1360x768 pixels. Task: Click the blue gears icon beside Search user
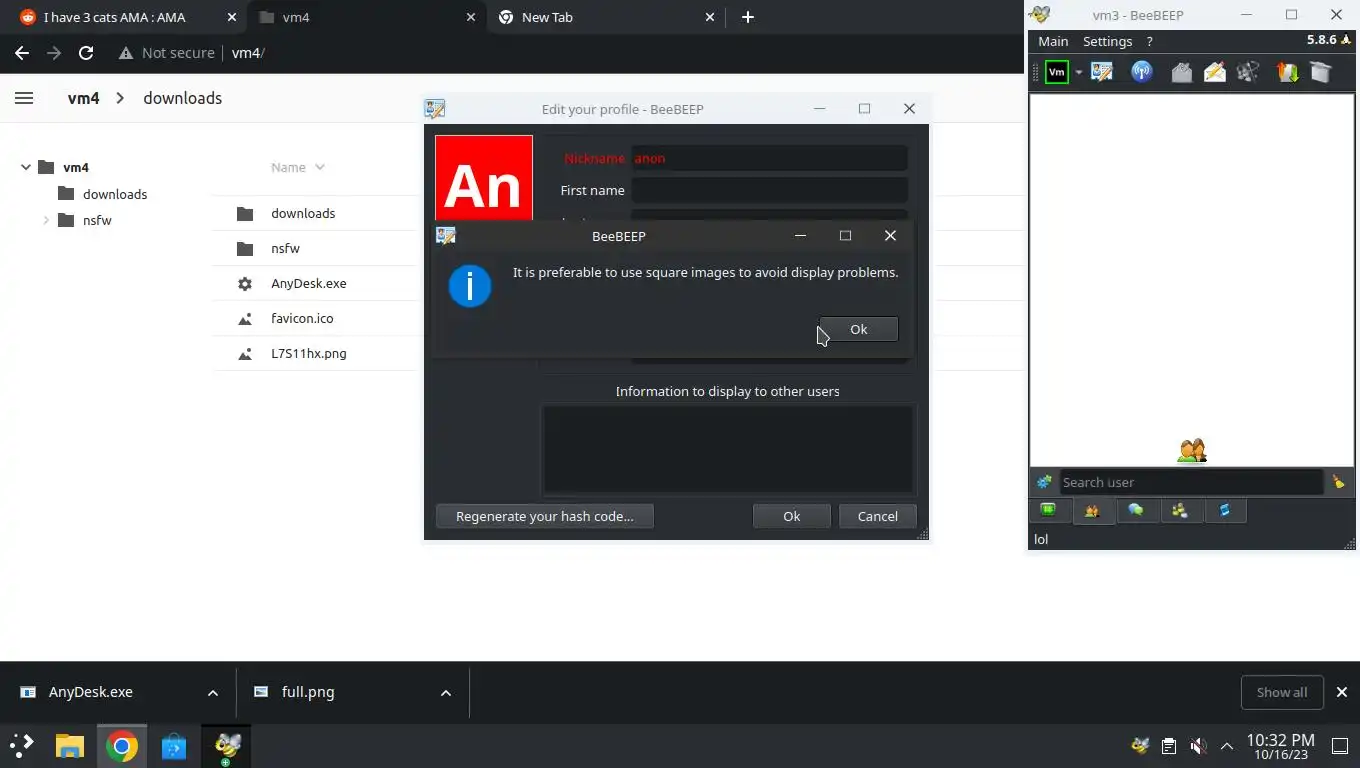[x=1044, y=482]
